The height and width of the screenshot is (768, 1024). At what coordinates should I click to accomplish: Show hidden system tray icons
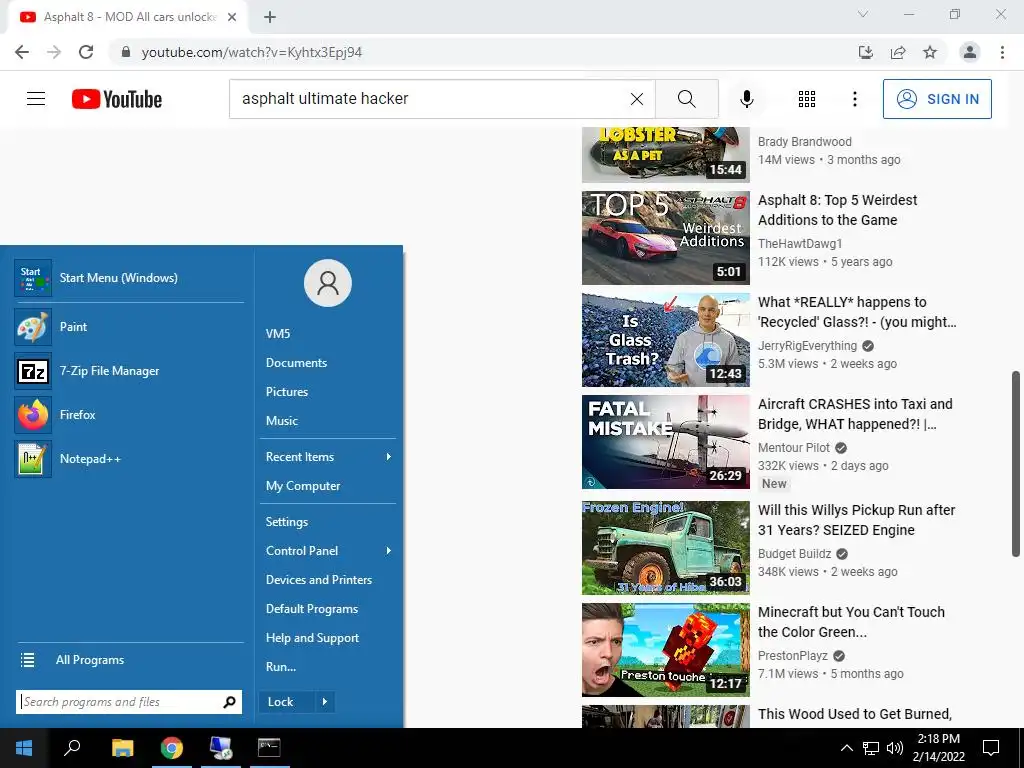[x=846, y=748]
